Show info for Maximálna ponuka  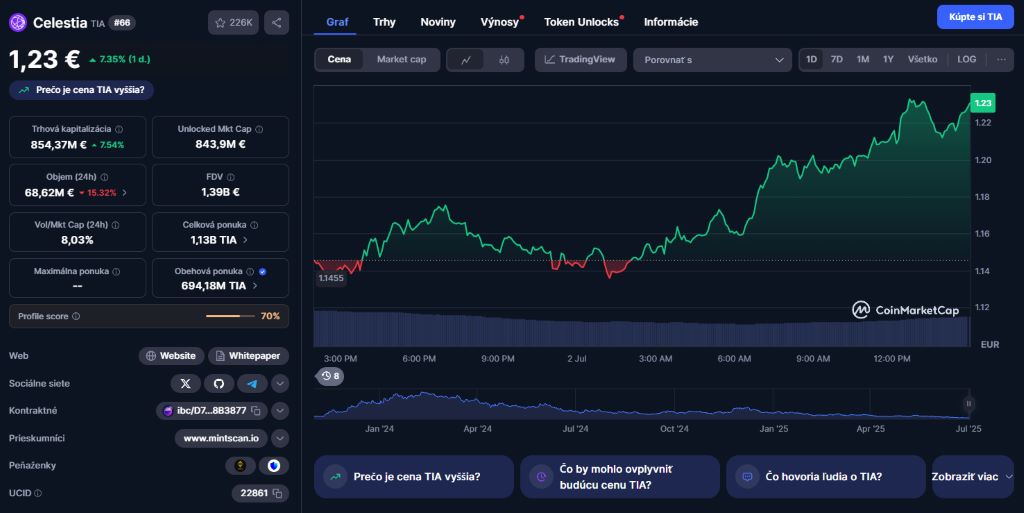[x=116, y=272]
